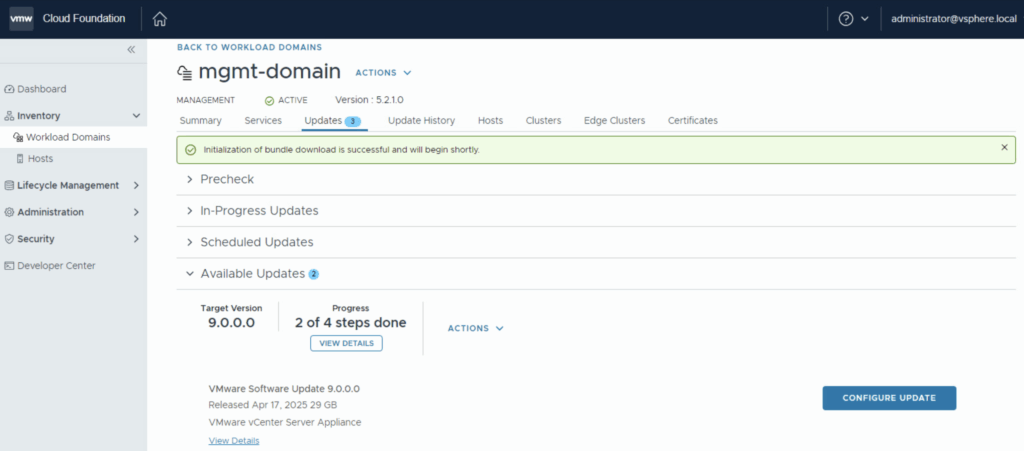Collapse the sidebar with double chevron icon
The height and width of the screenshot is (451, 1024).
(x=131, y=50)
